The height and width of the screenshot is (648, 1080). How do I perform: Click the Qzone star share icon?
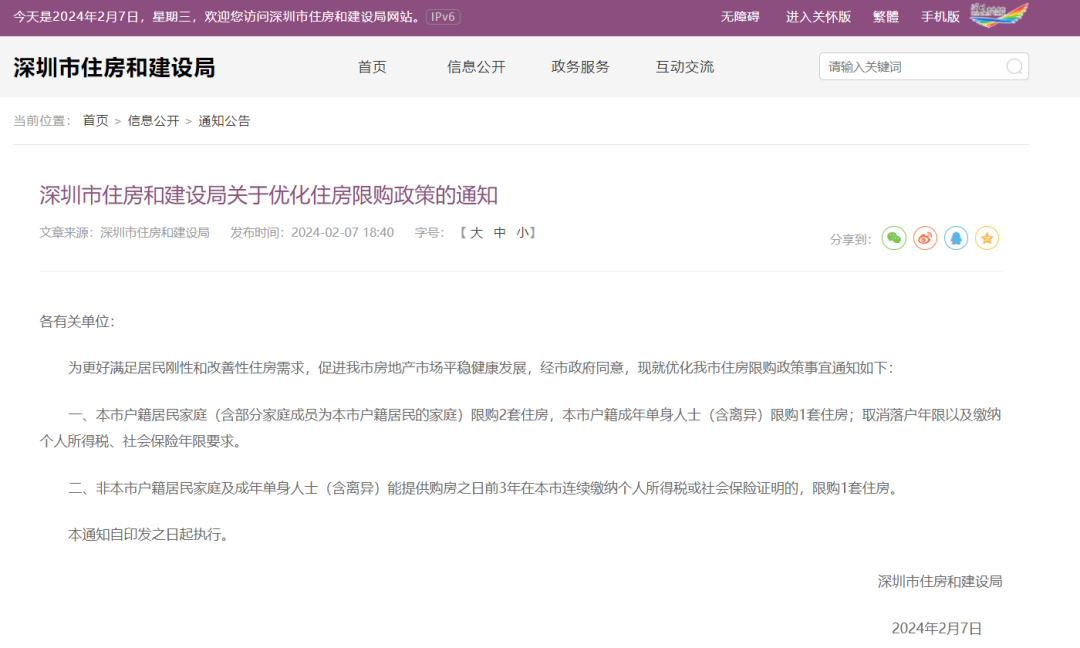987,238
